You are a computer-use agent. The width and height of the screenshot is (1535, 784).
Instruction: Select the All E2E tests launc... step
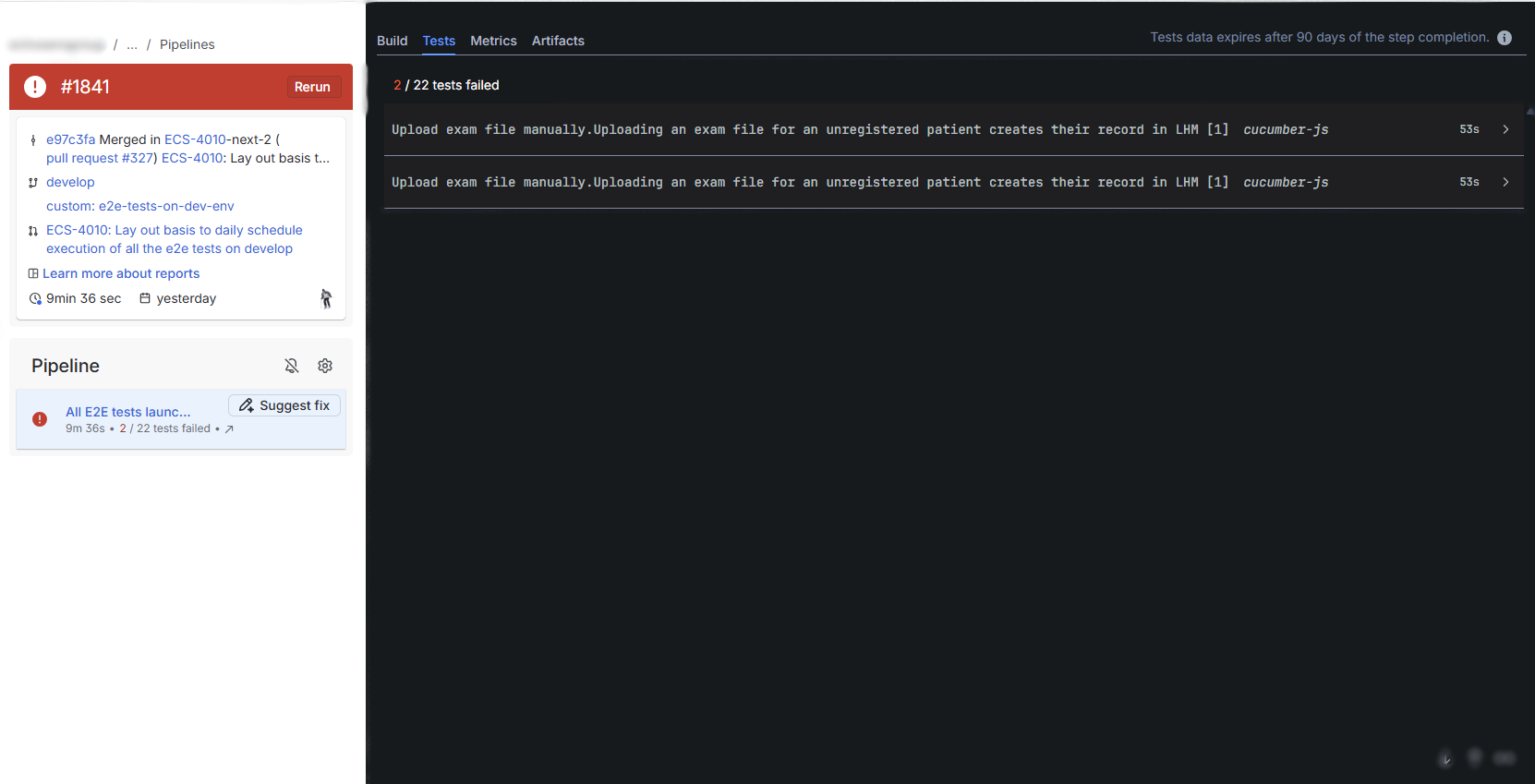[x=128, y=412]
